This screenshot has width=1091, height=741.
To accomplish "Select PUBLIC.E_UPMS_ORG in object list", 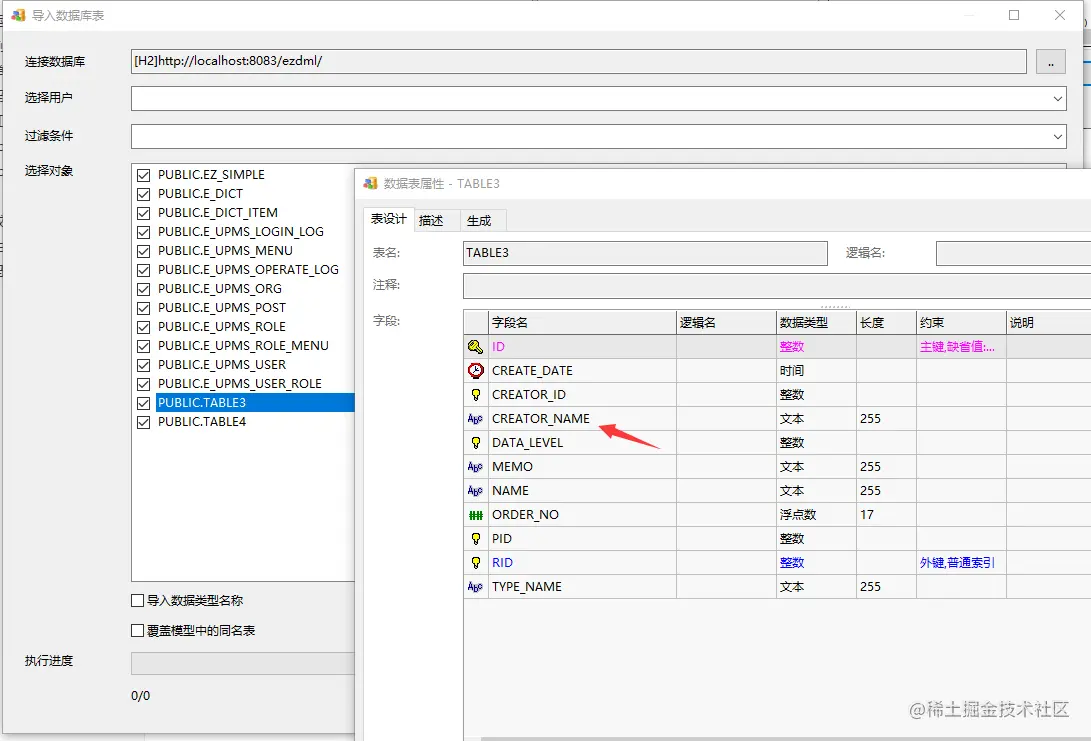I will coord(219,289).
